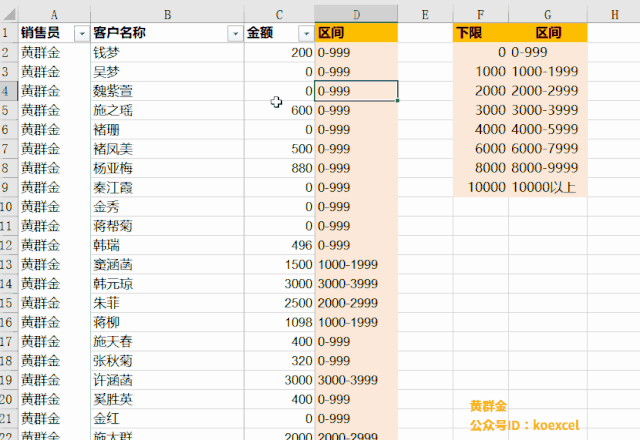This screenshot has width=640, height=440.
Task: Click amount cell 880
Action: pyautogui.click(x=280, y=168)
